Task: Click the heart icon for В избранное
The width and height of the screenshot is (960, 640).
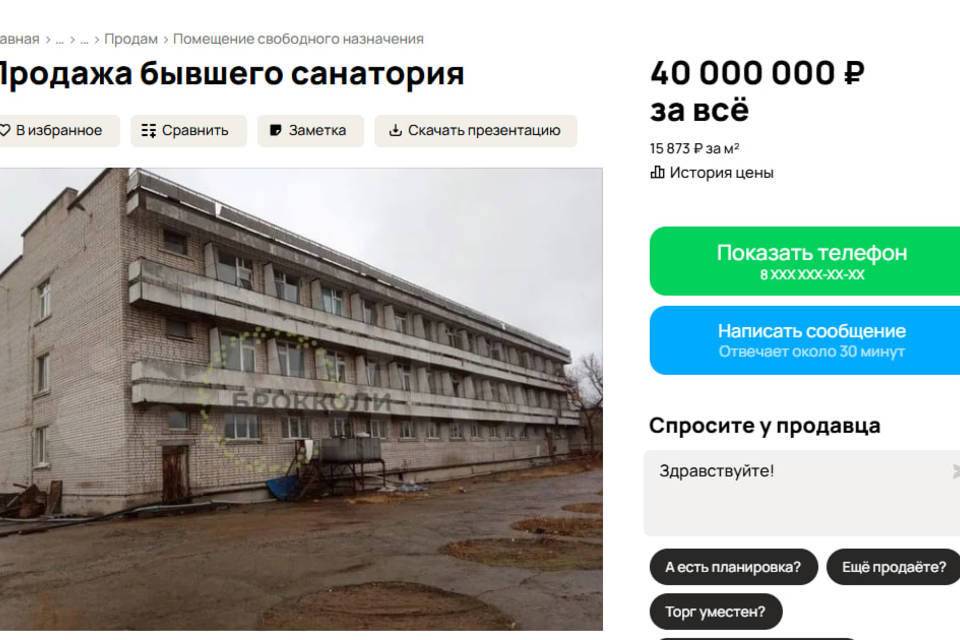Action: coord(5,130)
